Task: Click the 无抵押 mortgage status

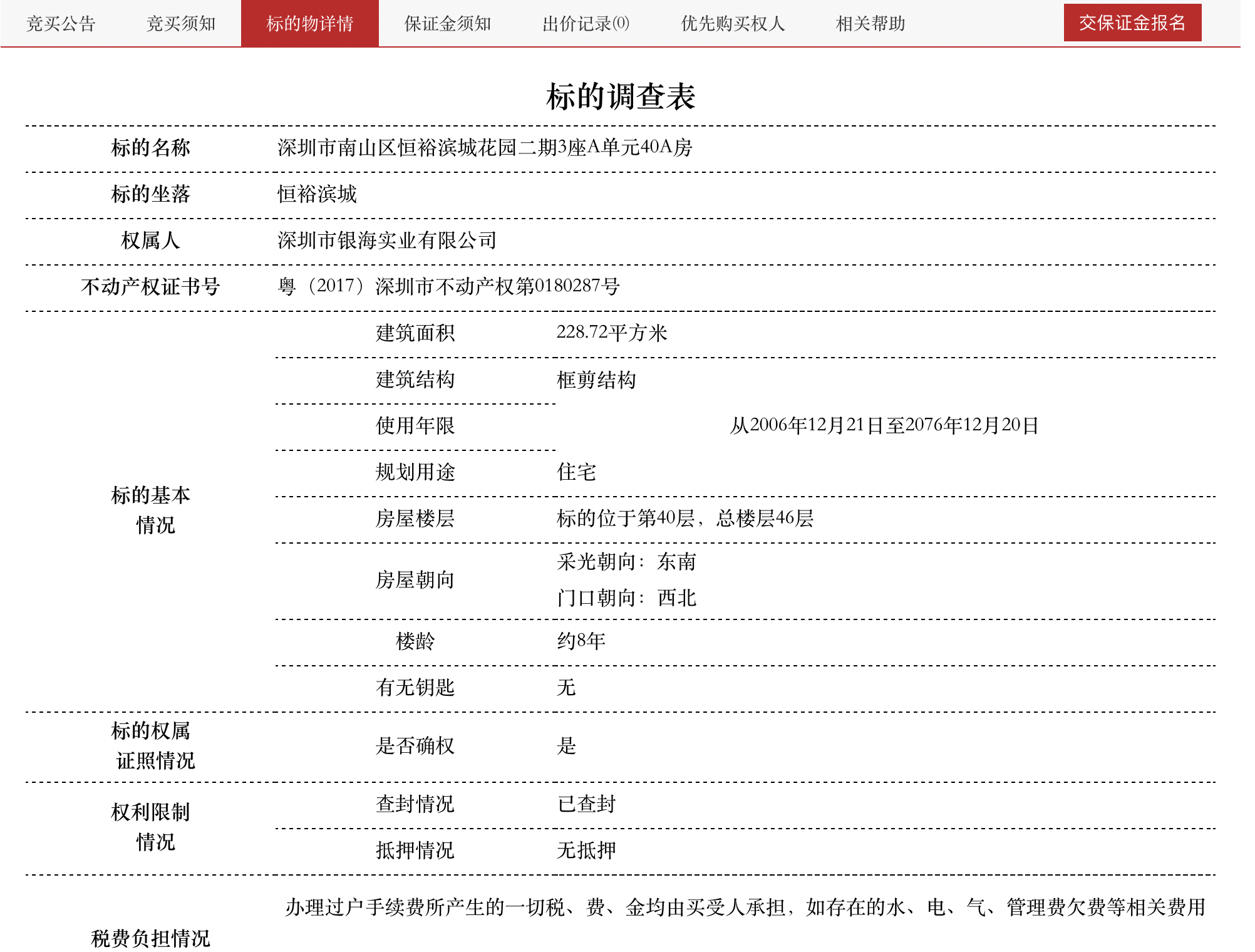Action: (x=586, y=851)
